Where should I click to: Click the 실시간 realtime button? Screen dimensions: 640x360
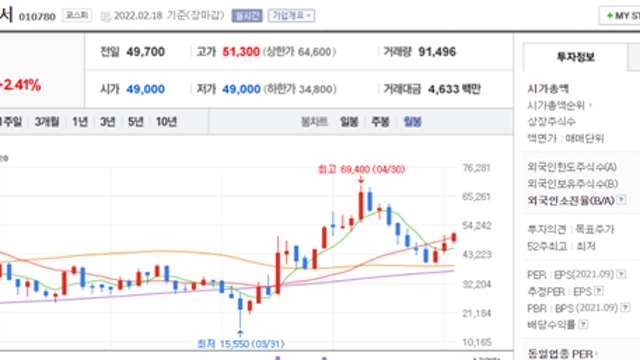[x=247, y=16]
